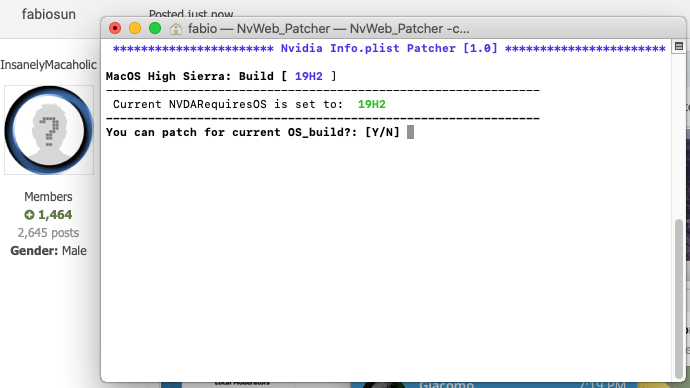This screenshot has width=690, height=388.
Task: Click the [Y/N] prompt cursor
Action: [410, 132]
